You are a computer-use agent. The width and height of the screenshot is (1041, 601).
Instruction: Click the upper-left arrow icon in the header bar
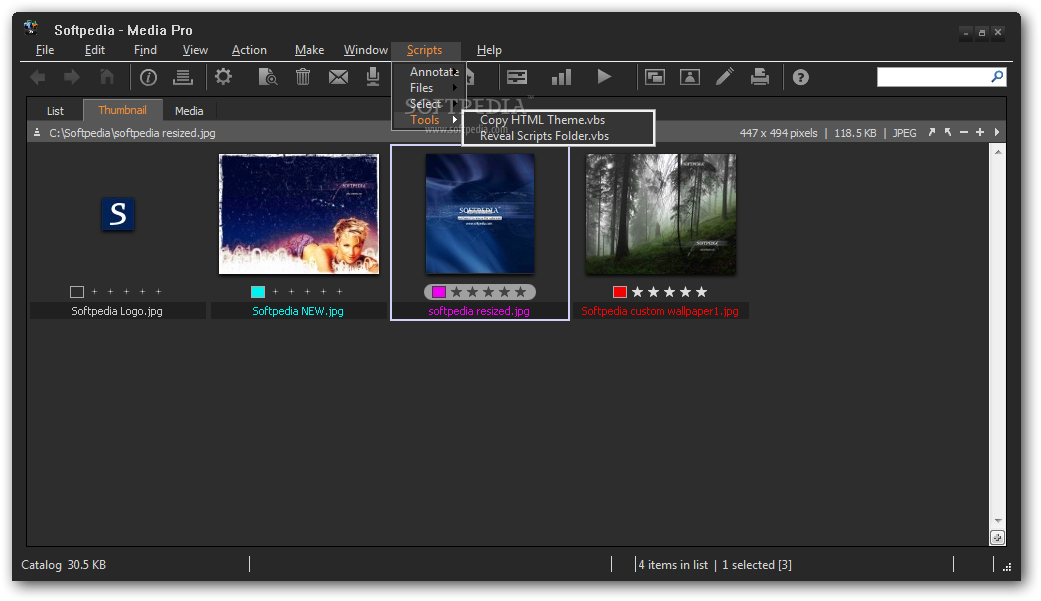(948, 132)
